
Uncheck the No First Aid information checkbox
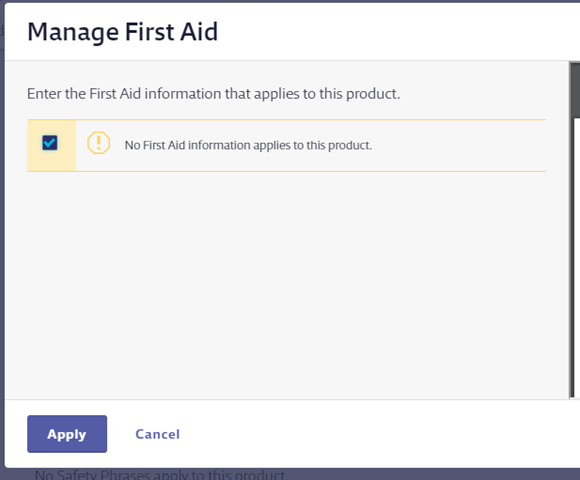50,143
